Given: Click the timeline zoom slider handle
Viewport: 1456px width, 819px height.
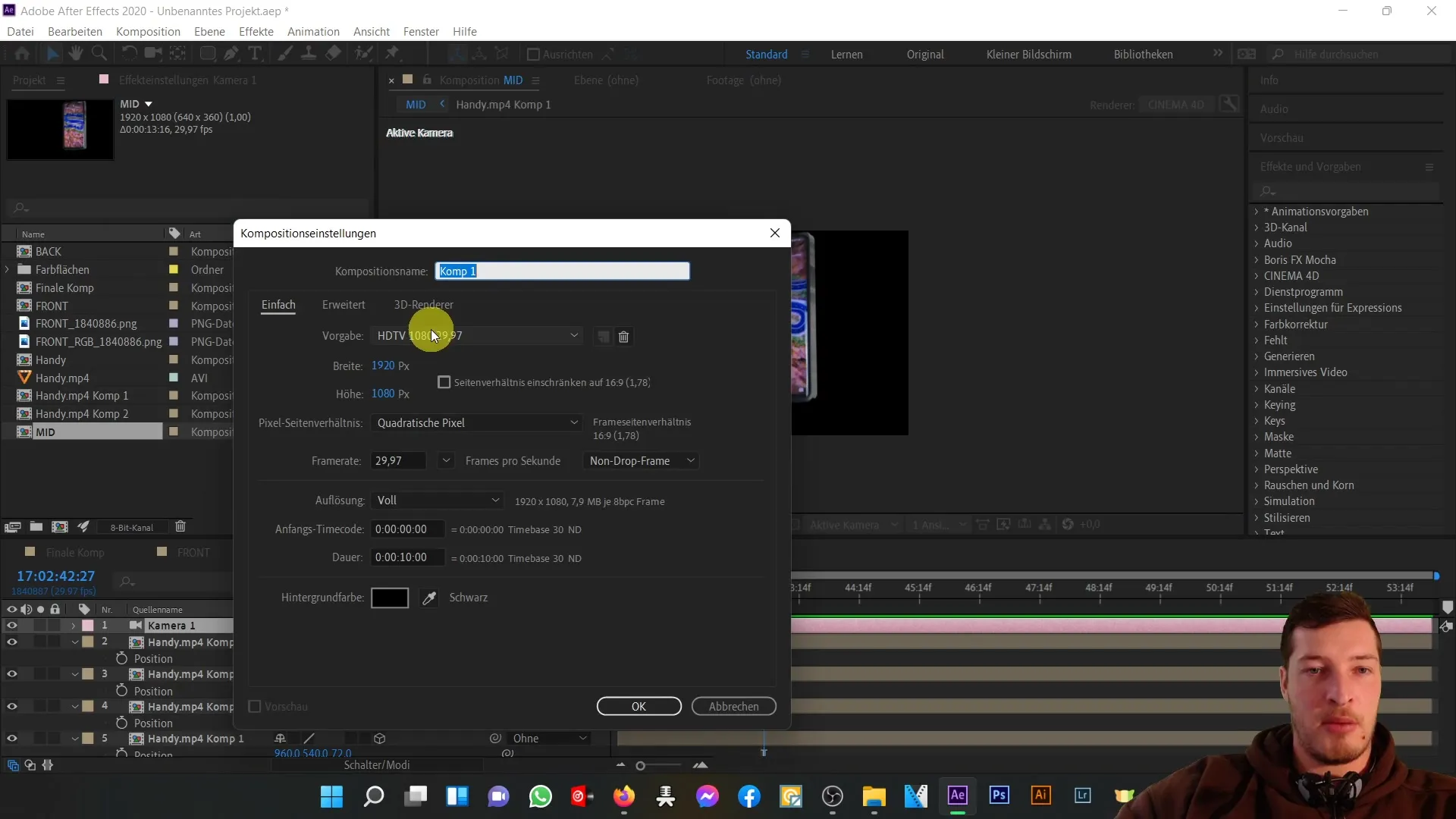Looking at the screenshot, I should tap(641, 766).
